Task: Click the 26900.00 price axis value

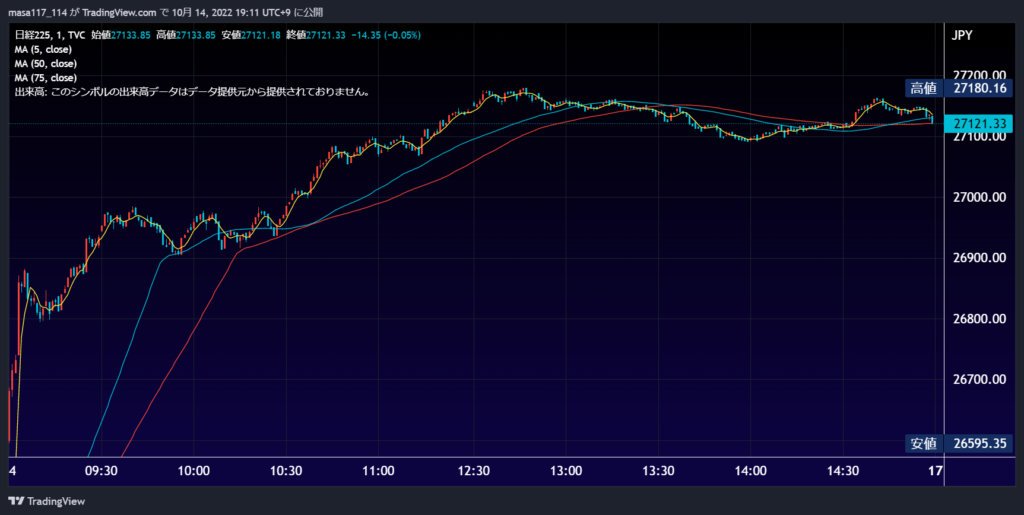Action: tap(978, 258)
